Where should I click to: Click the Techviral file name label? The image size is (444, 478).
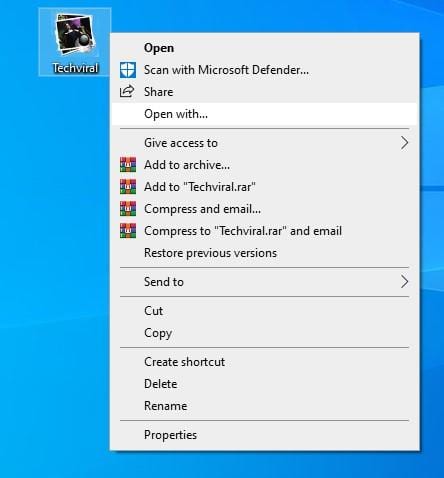tap(76, 68)
